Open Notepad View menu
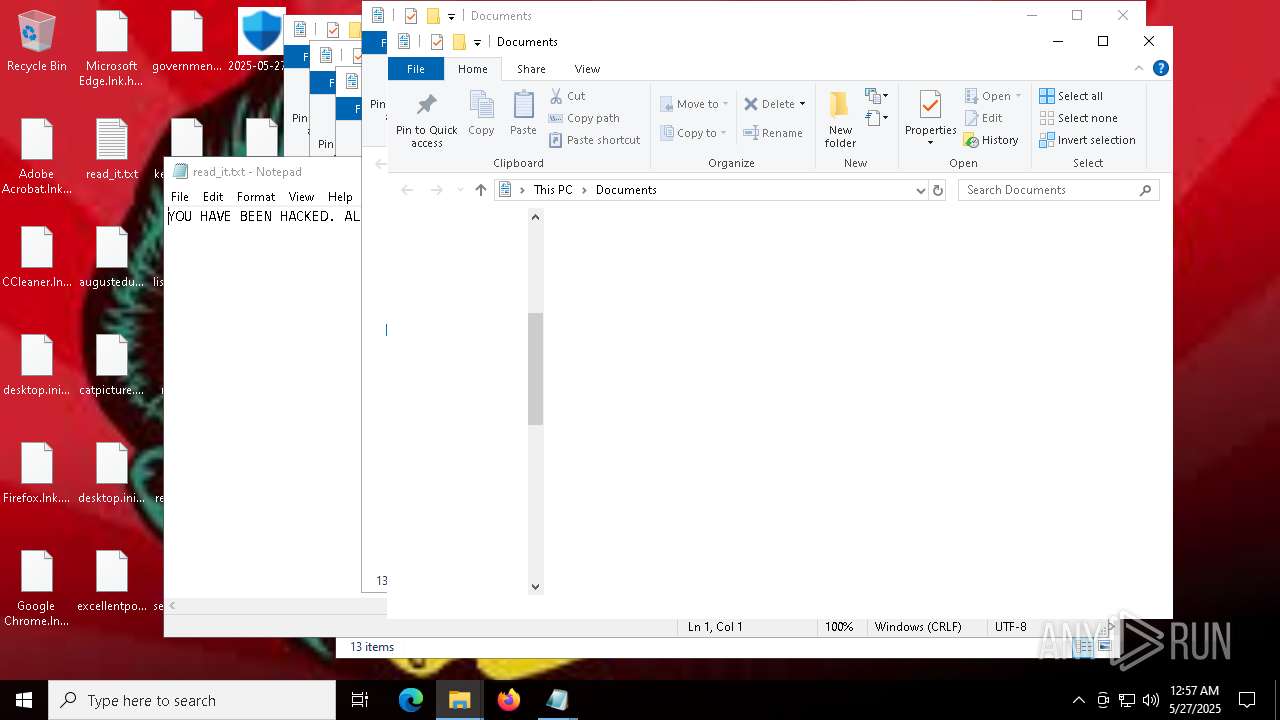 301,197
